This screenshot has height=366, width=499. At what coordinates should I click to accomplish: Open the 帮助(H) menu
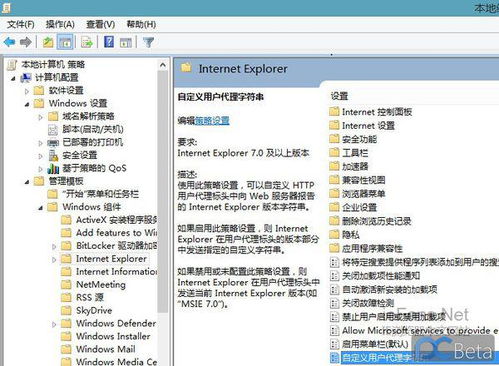[x=141, y=24]
